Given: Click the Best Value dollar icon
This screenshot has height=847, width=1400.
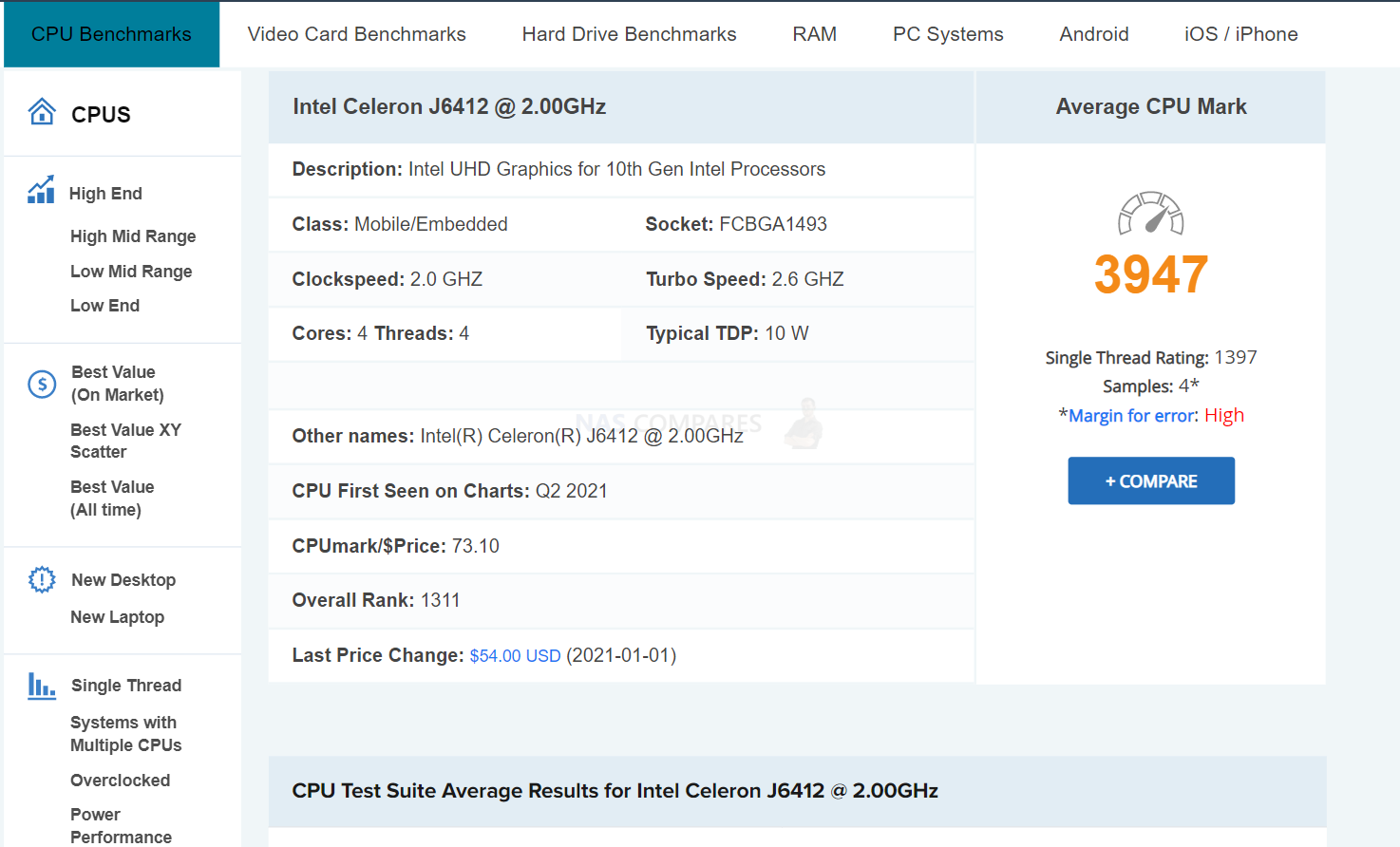Looking at the screenshot, I should (x=42, y=384).
